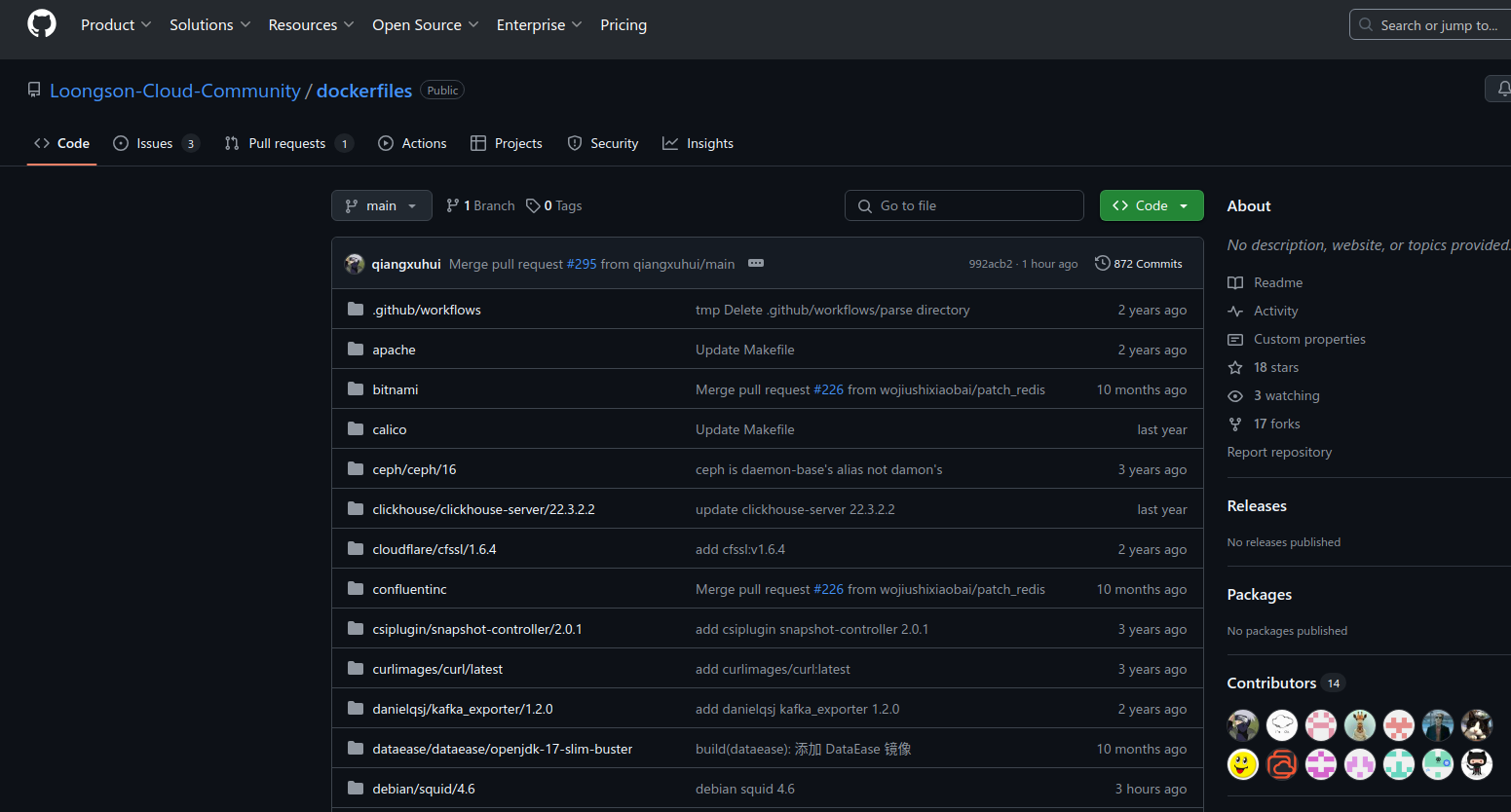
Task: Click the folder icon beside bitnami
Action: 356,389
